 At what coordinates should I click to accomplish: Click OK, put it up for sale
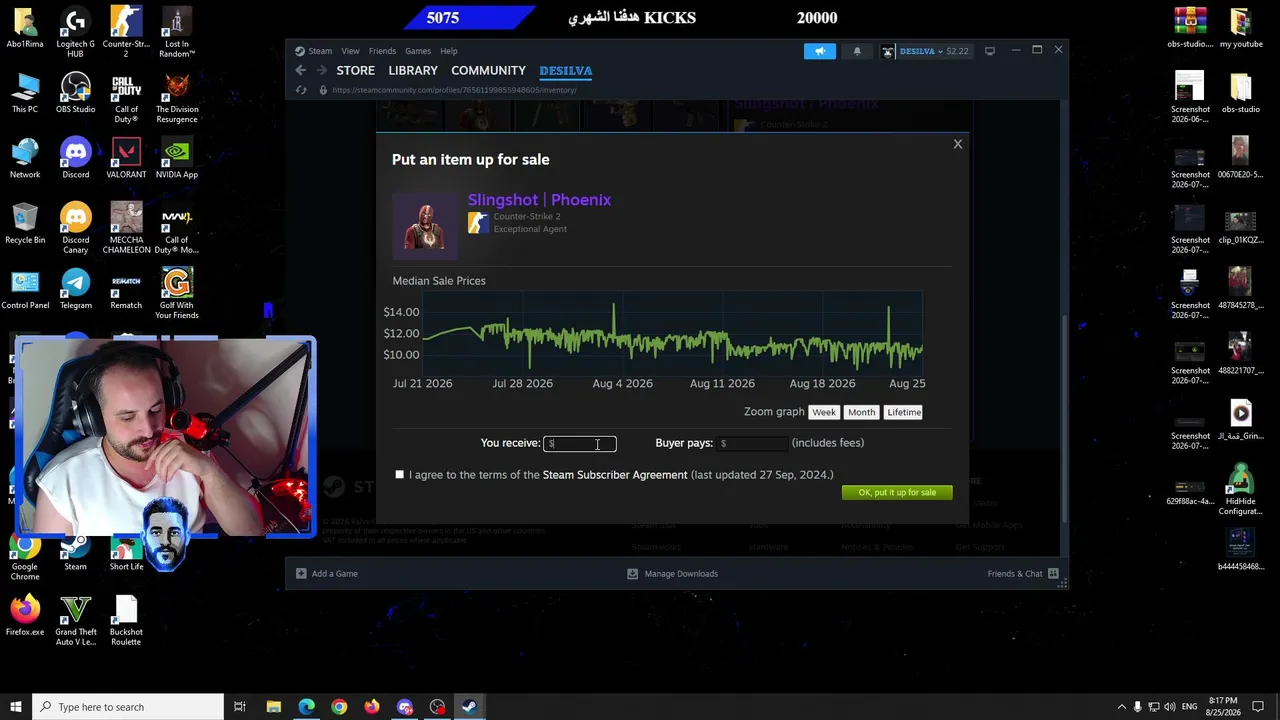point(897,492)
